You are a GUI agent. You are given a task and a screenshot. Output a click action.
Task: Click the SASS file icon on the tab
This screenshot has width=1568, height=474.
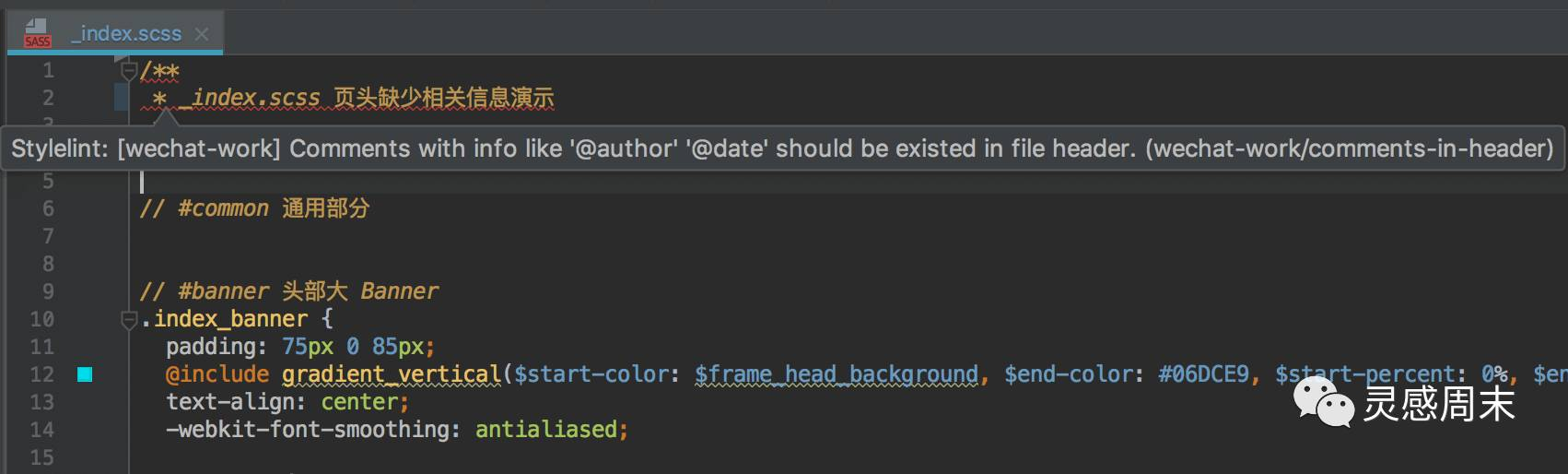(37, 32)
